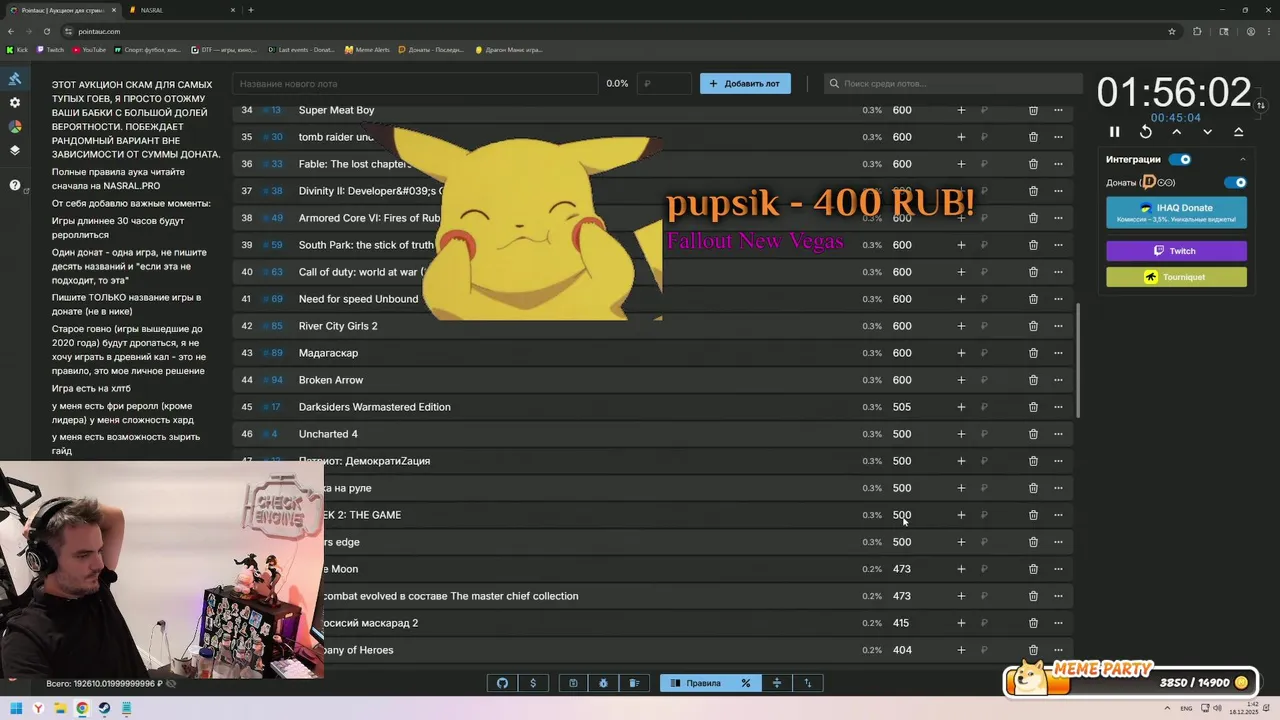1280x720 pixels.
Task: Add amount to Darksiders Warmastered Edition lot
Action: tap(961, 407)
